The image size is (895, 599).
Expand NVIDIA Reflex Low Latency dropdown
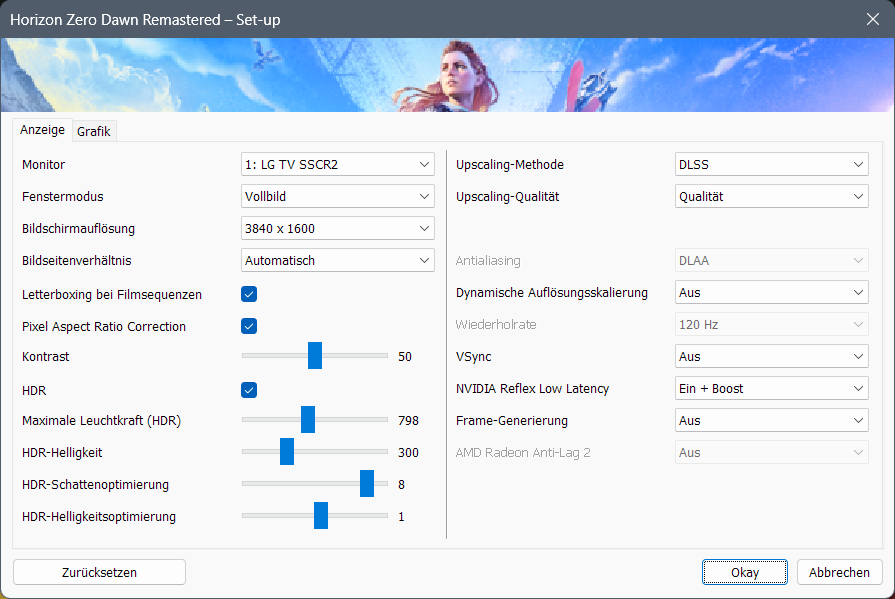tap(771, 388)
